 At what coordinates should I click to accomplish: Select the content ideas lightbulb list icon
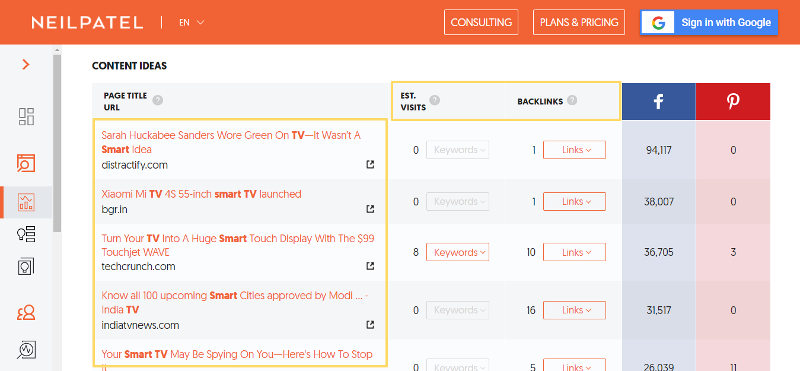[x=26, y=234]
